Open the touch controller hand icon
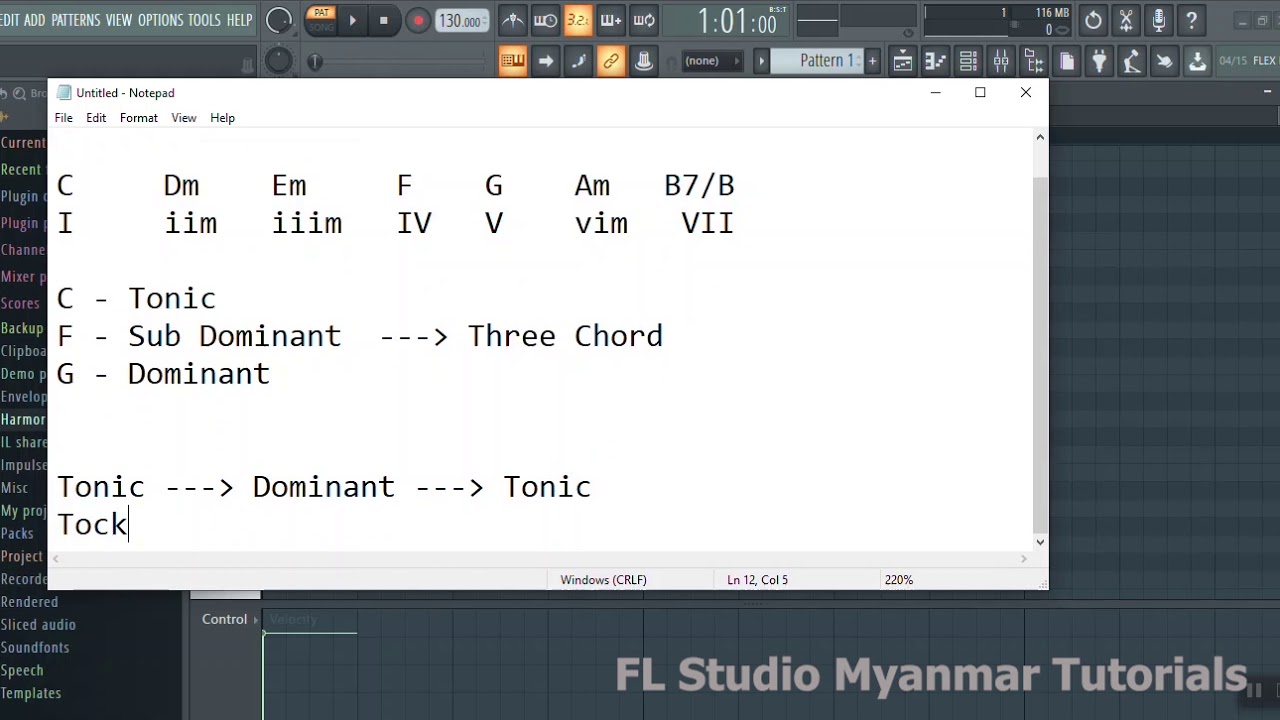 1165,61
